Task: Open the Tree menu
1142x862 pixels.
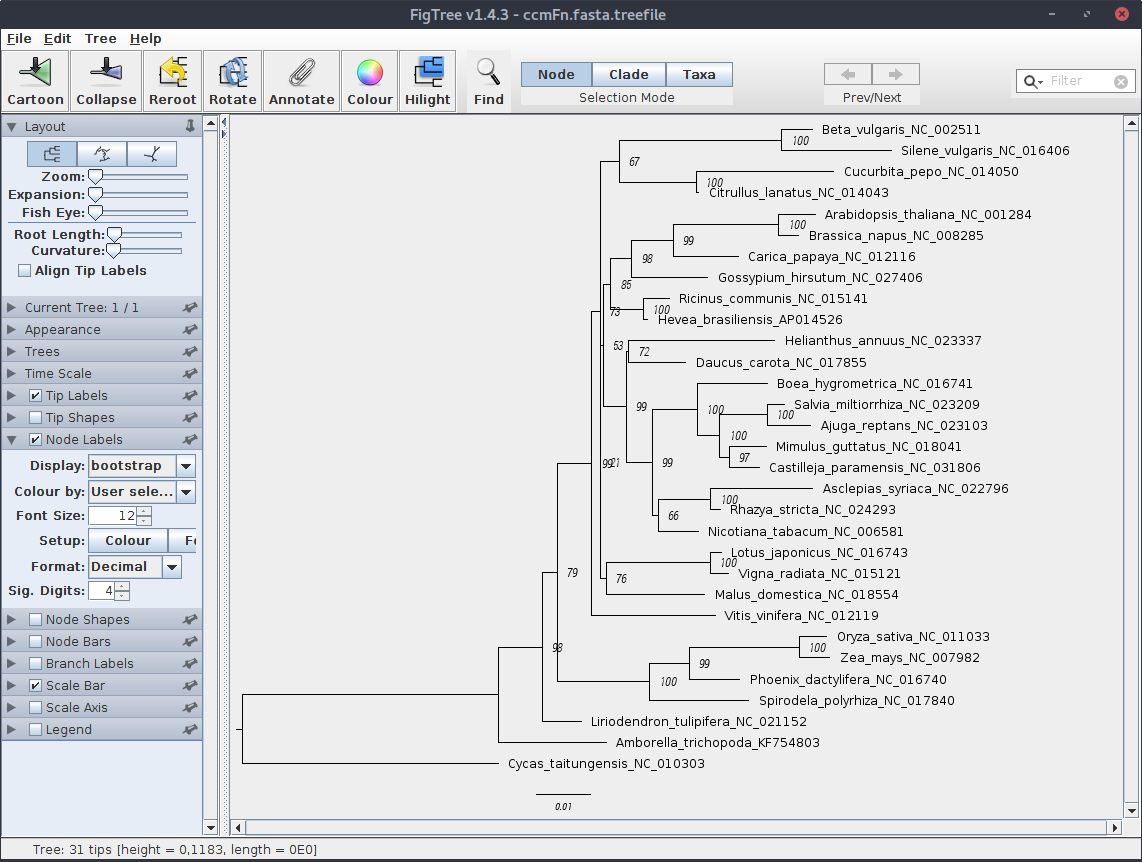Action: click(x=100, y=39)
